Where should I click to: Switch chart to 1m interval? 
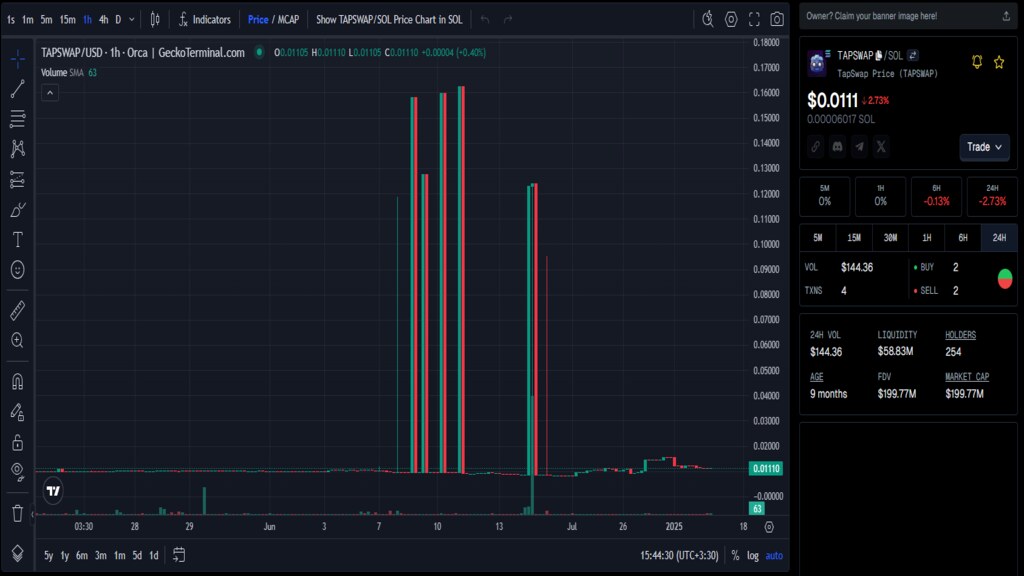coord(27,20)
